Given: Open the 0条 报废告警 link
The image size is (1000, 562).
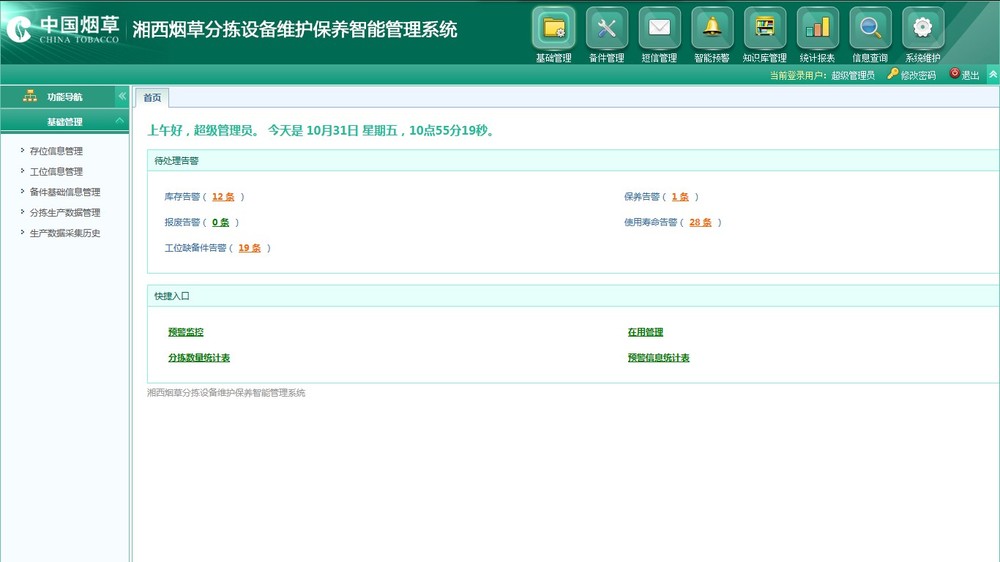Looking at the screenshot, I should 221,222.
